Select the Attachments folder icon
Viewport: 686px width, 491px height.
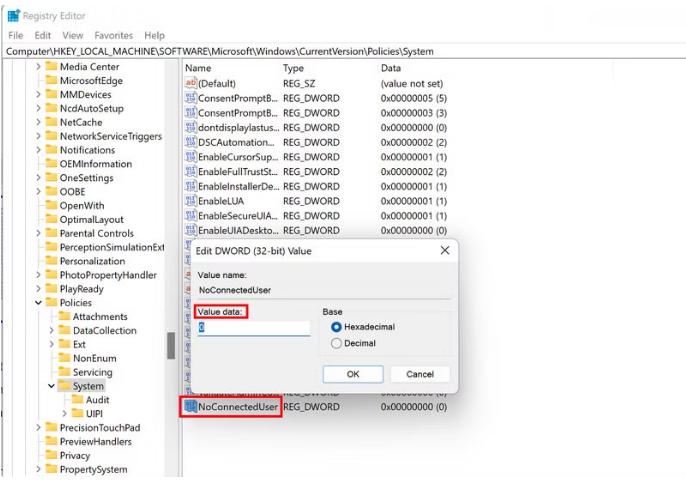(x=65, y=316)
